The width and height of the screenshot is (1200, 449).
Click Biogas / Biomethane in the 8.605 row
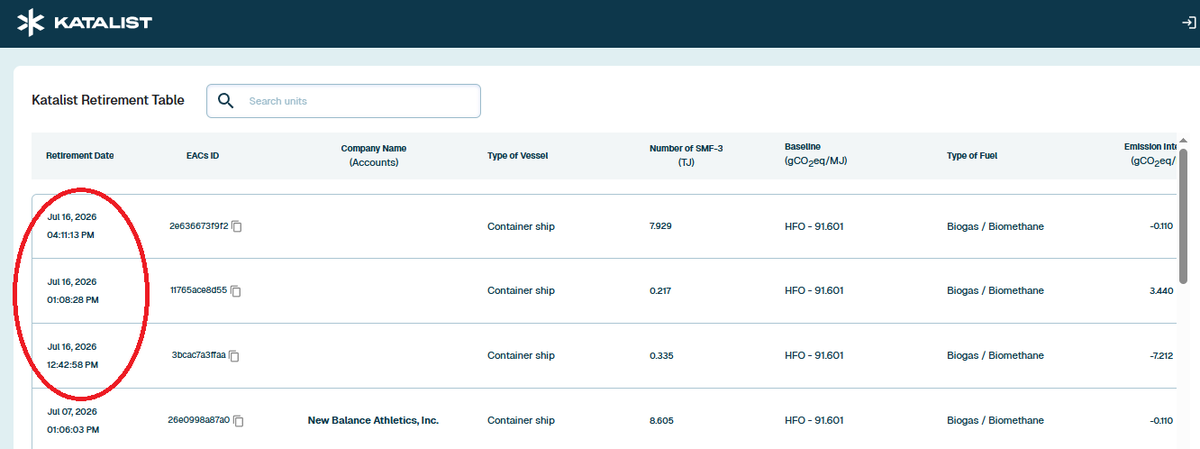[x=995, y=421]
